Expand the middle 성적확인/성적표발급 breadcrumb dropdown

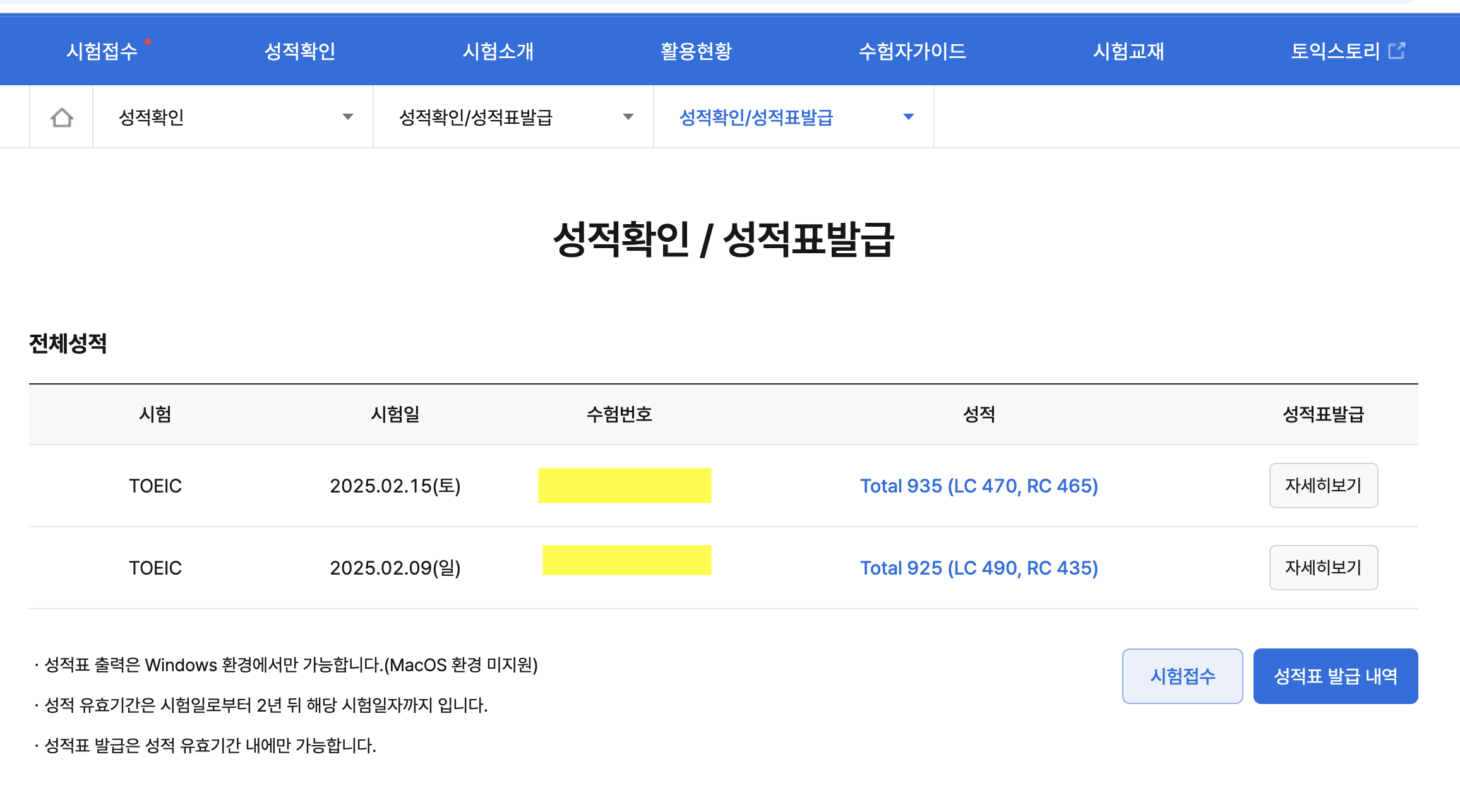coord(513,117)
